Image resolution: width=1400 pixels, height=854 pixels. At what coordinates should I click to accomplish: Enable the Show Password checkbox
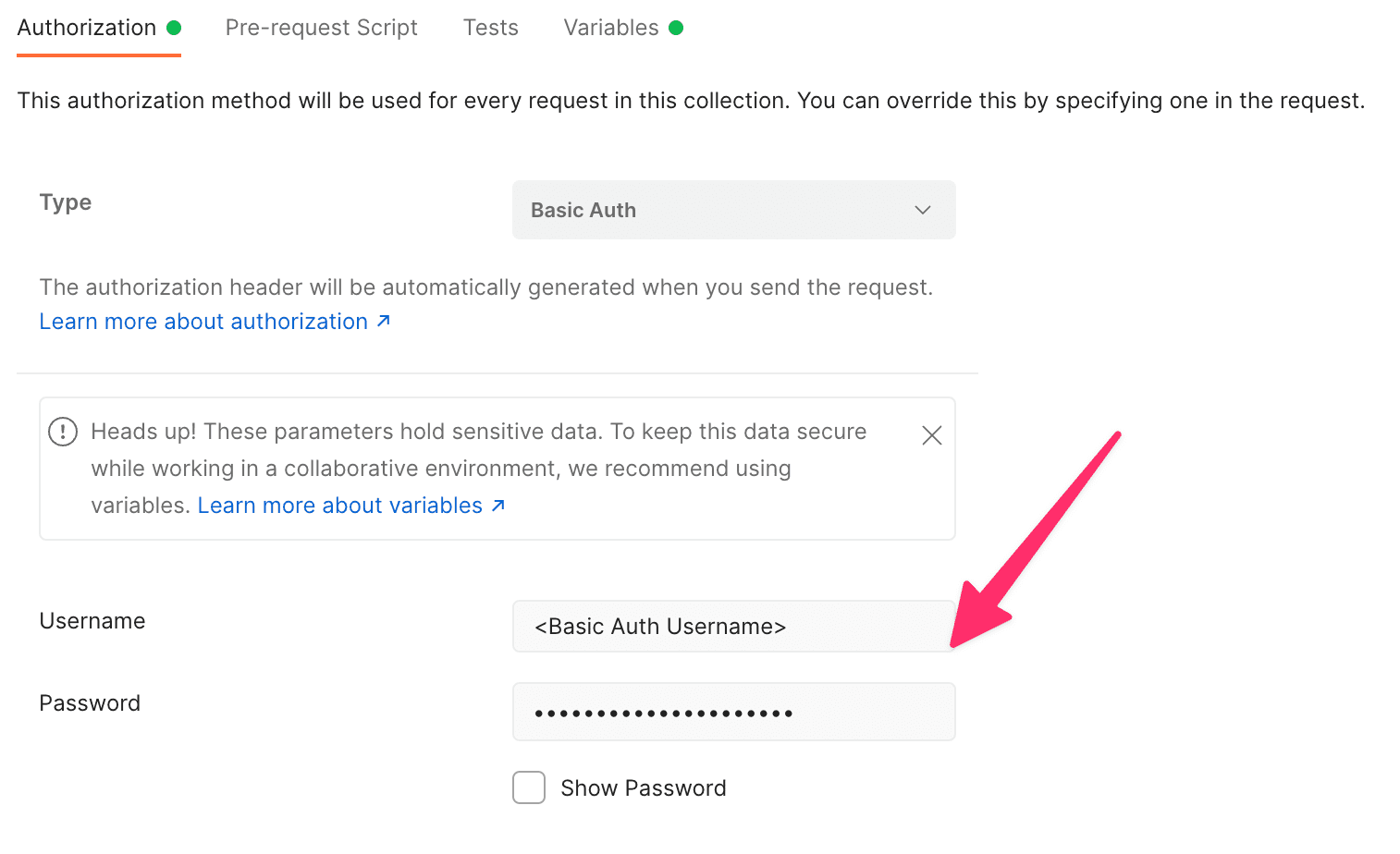(x=528, y=787)
